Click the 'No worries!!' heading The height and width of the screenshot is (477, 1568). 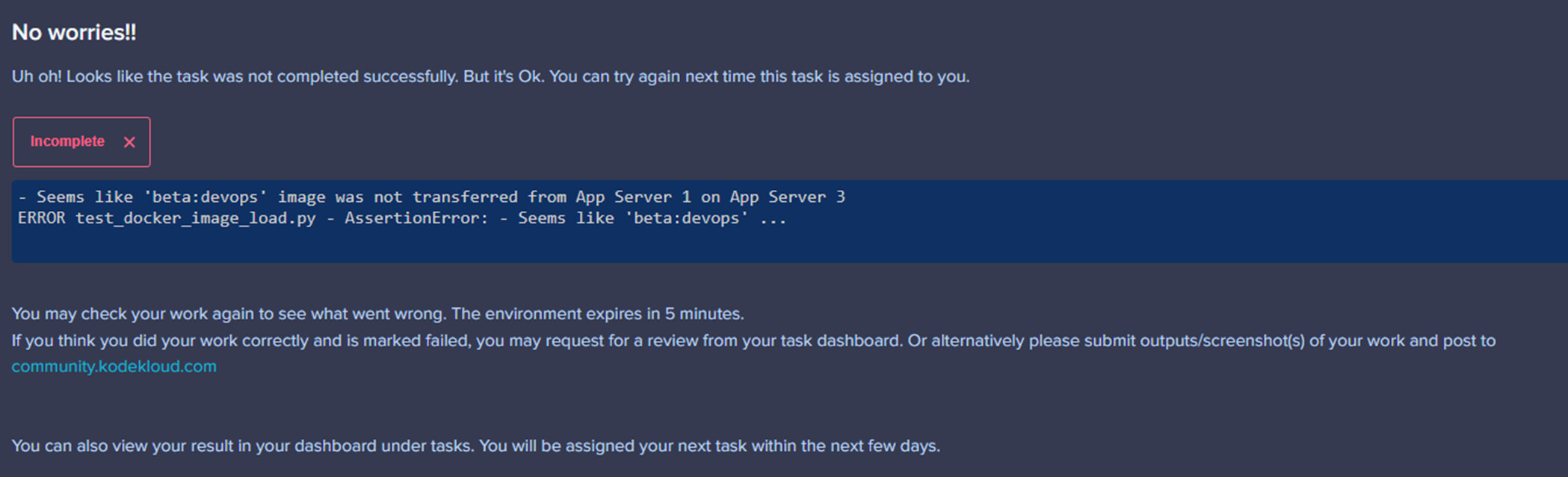coord(74,32)
